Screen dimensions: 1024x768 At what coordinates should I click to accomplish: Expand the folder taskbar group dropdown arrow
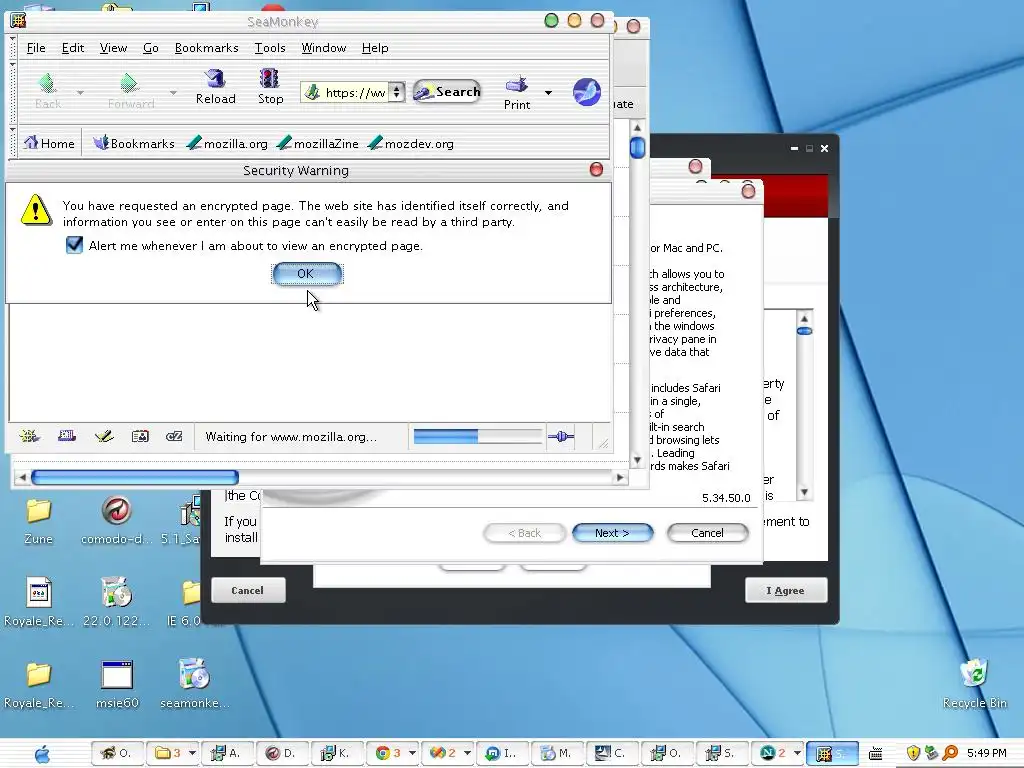[x=192, y=753]
